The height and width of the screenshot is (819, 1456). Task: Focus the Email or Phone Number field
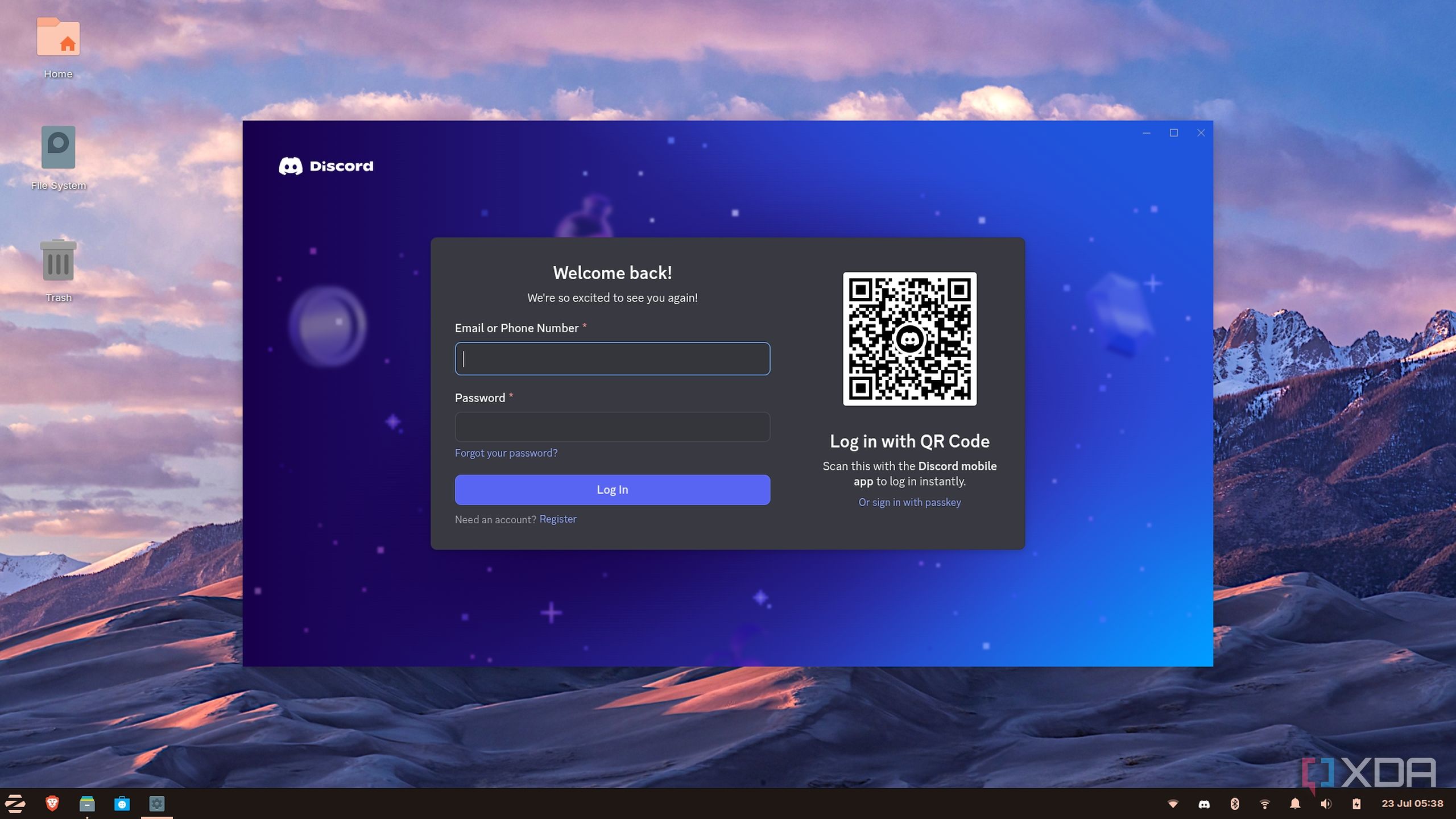point(613,358)
